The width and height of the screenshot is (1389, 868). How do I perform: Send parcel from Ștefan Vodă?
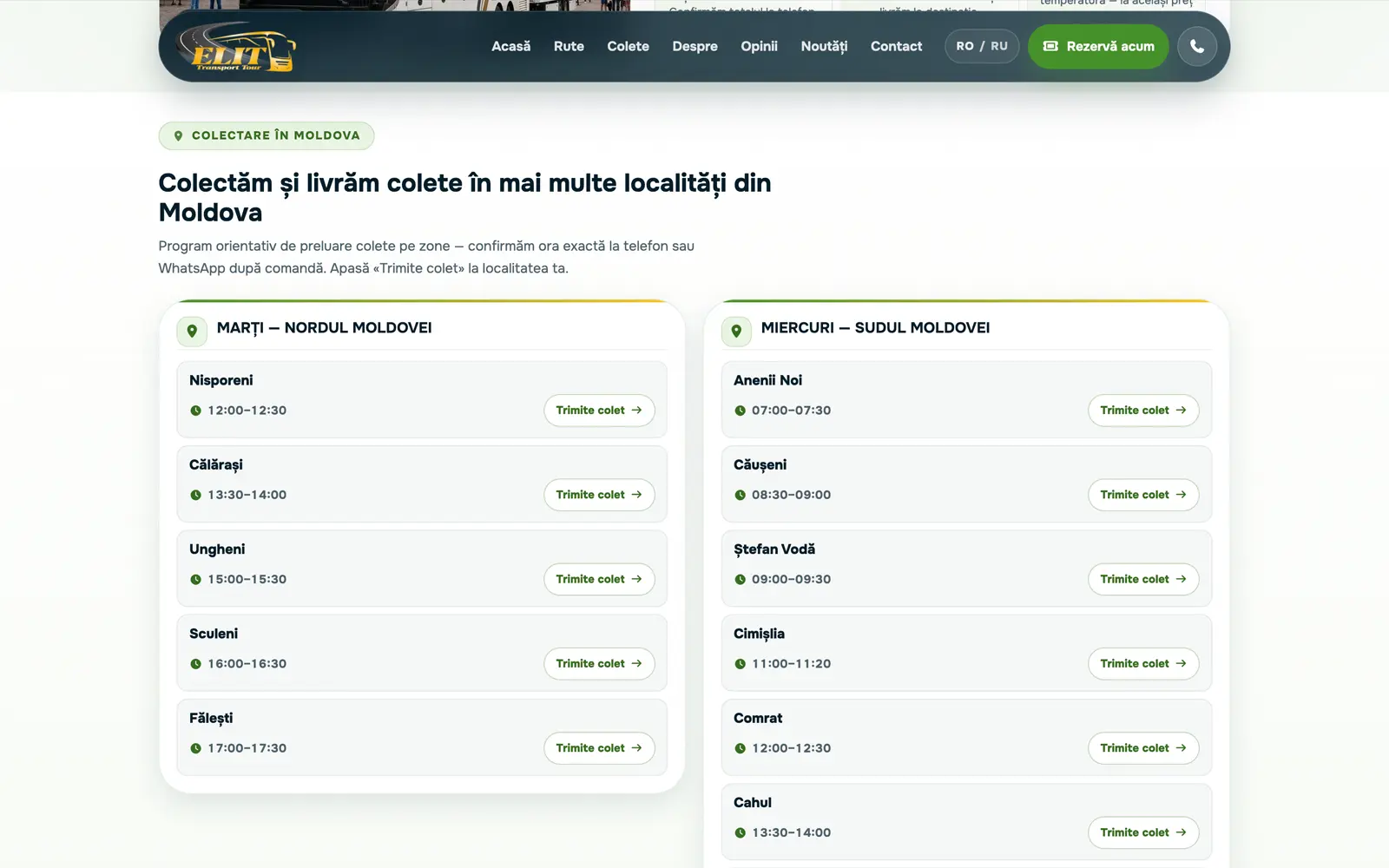(1143, 579)
